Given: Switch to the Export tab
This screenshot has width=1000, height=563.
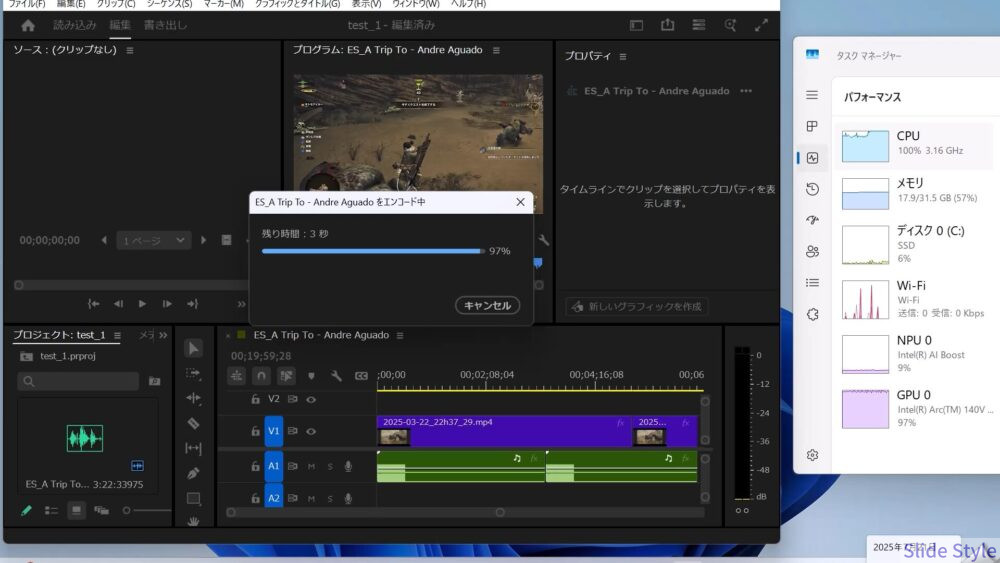Looking at the screenshot, I should pos(165,26).
